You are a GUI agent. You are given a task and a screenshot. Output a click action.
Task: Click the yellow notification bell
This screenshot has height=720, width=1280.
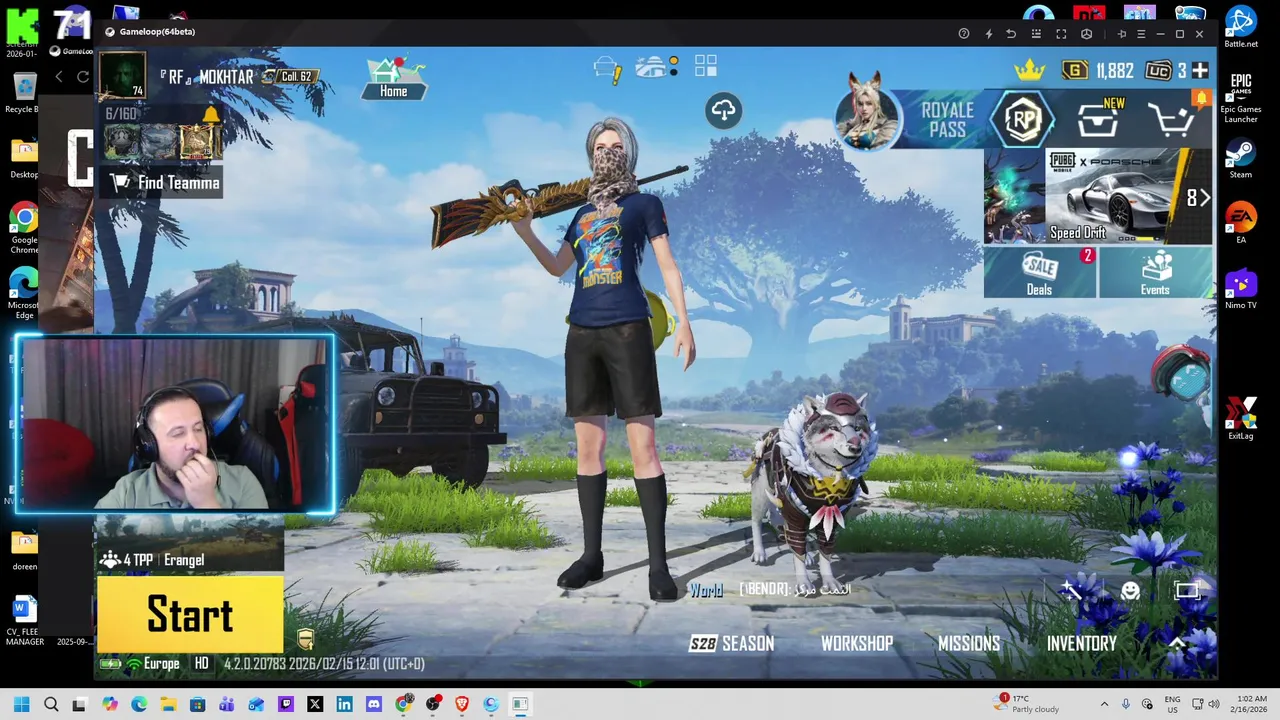[x=210, y=115]
